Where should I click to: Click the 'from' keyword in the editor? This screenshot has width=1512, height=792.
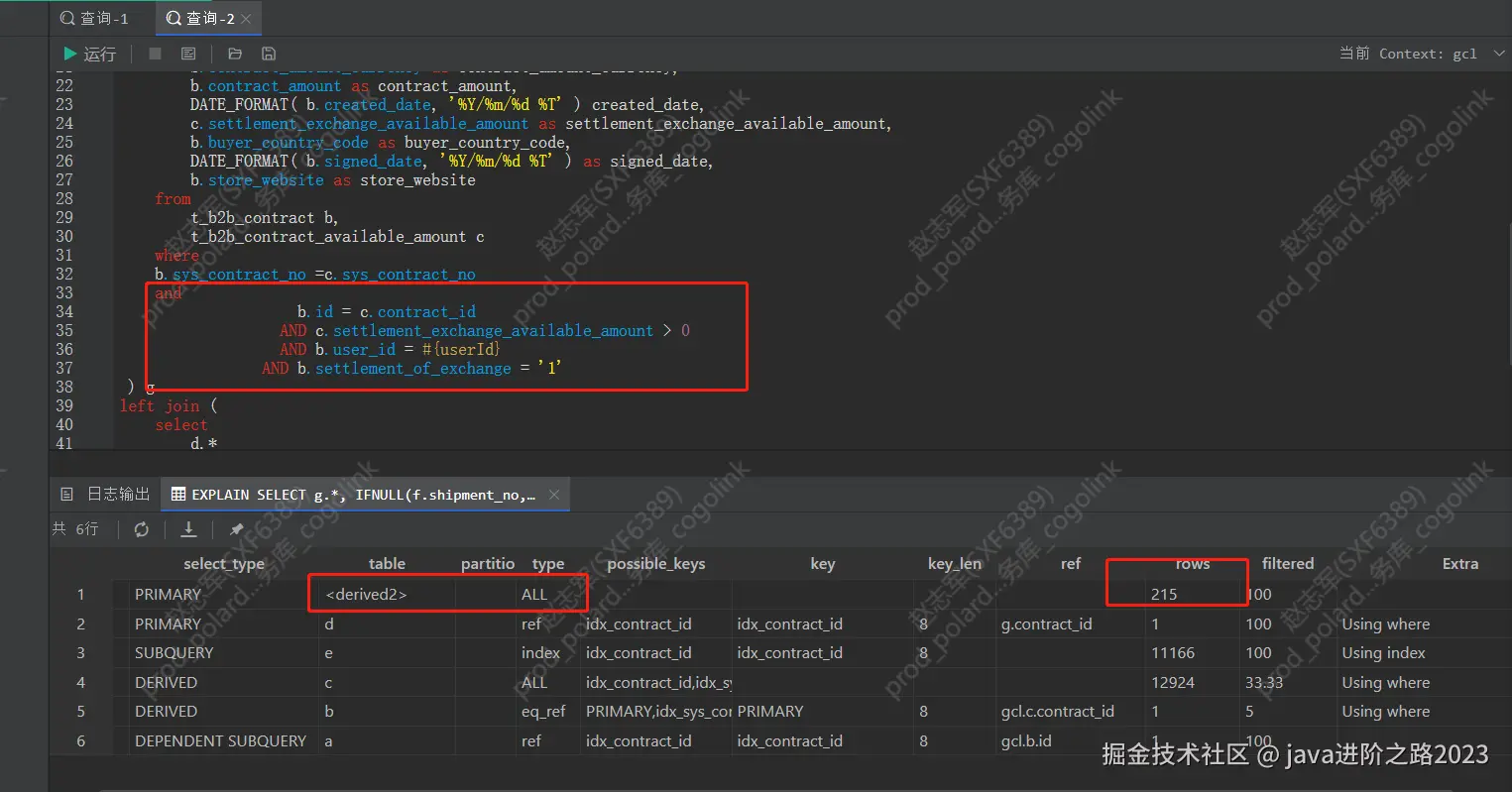click(x=173, y=199)
